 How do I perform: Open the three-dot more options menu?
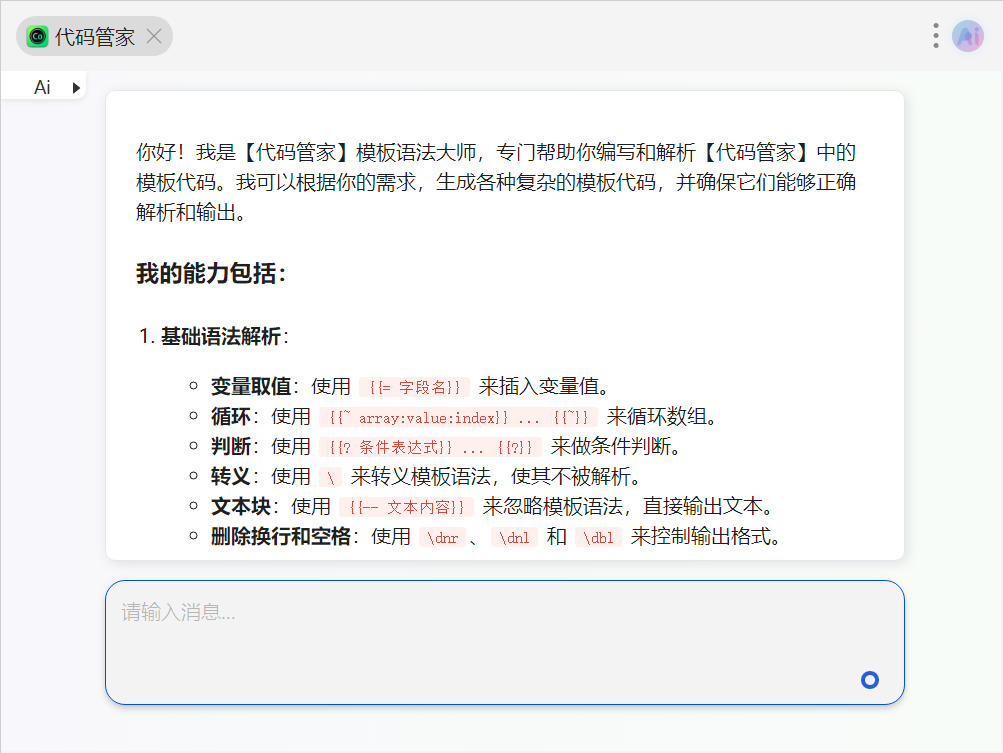tap(935, 36)
